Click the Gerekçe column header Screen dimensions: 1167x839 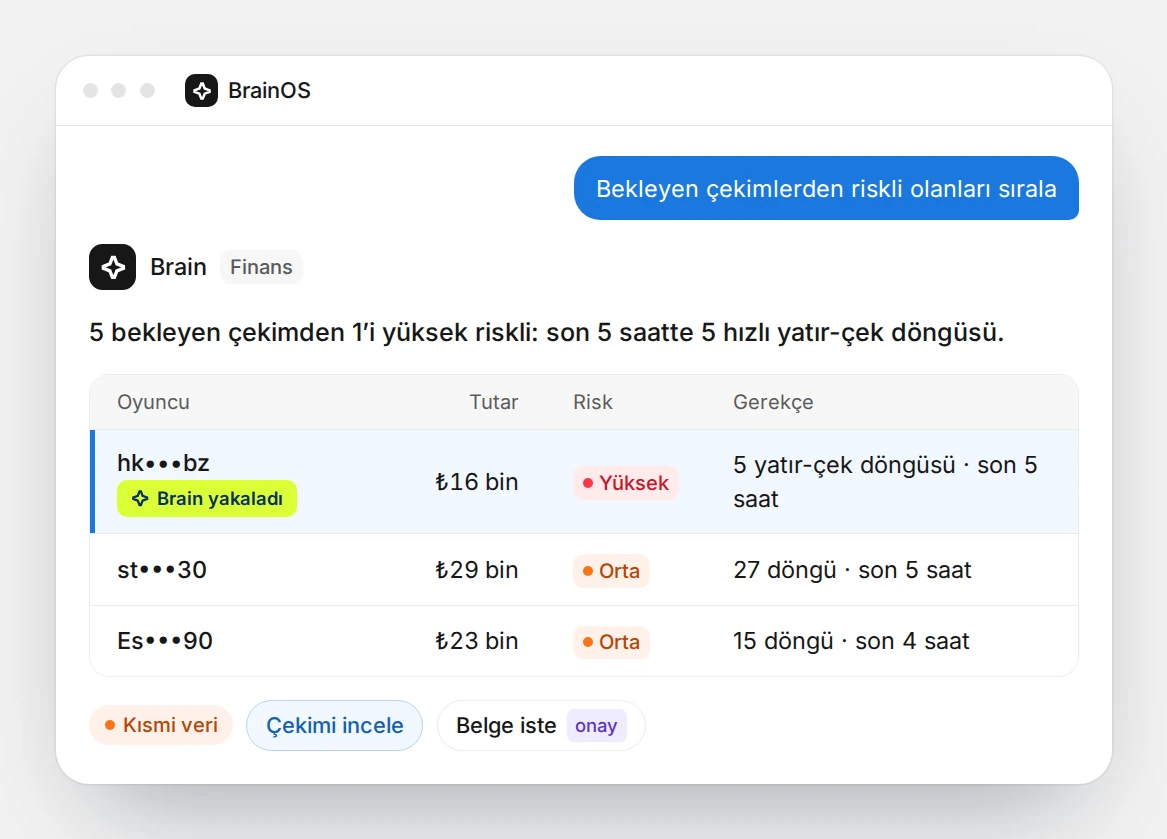(x=773, y=402)
